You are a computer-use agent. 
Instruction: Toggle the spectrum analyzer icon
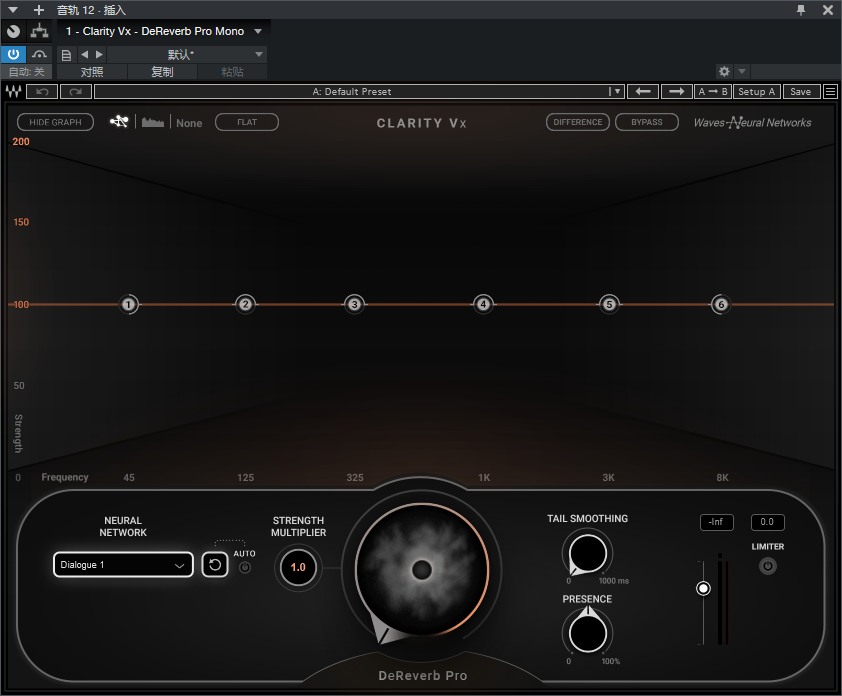[153, 122]
